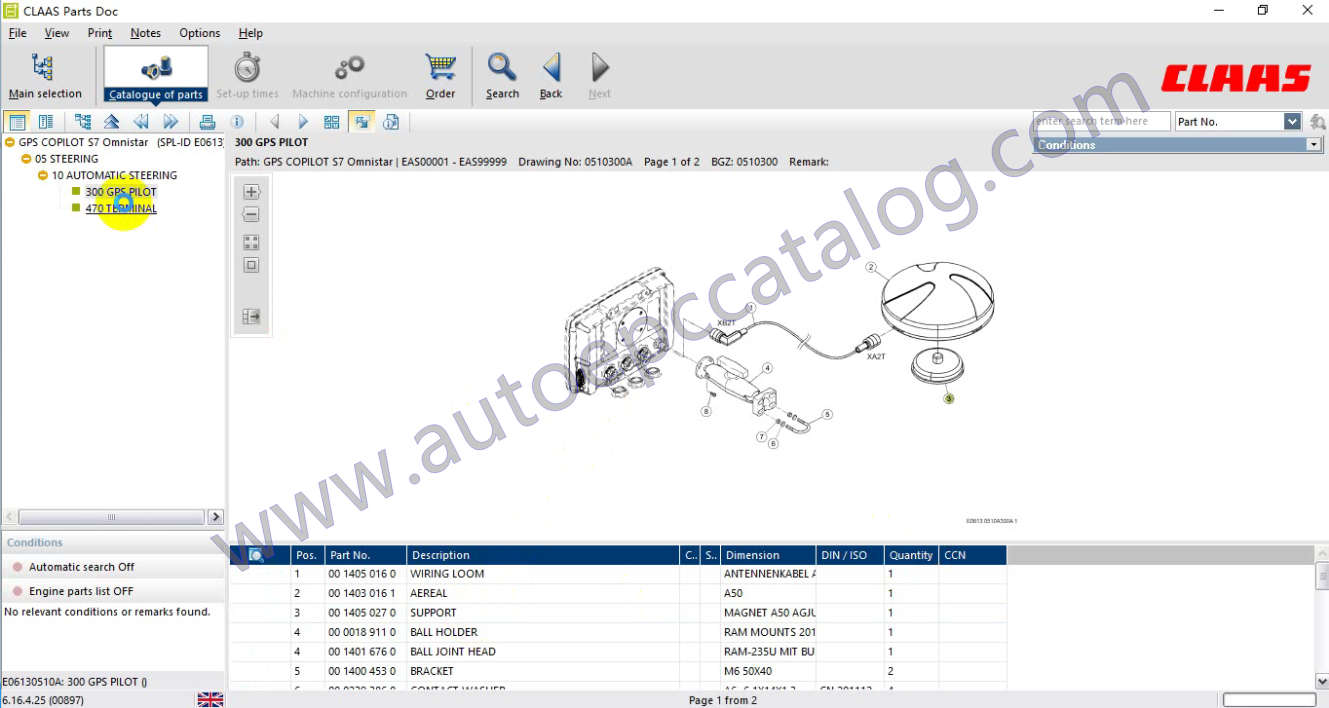Zoom out of the drawing with minus
Screen dimensions: 1329x708
pyautogui.click(x=251, y=215)
